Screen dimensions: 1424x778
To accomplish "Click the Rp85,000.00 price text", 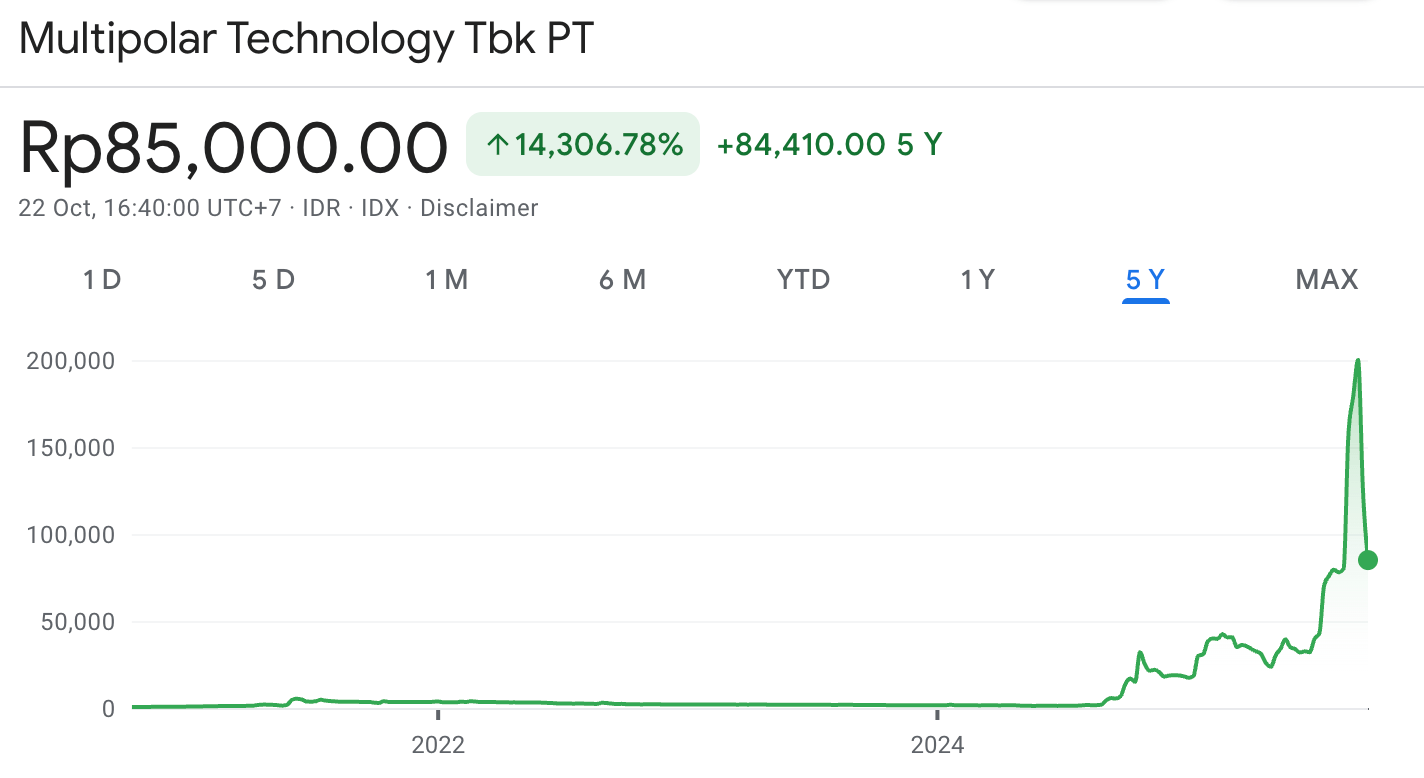I will click(x=233, y=148).
